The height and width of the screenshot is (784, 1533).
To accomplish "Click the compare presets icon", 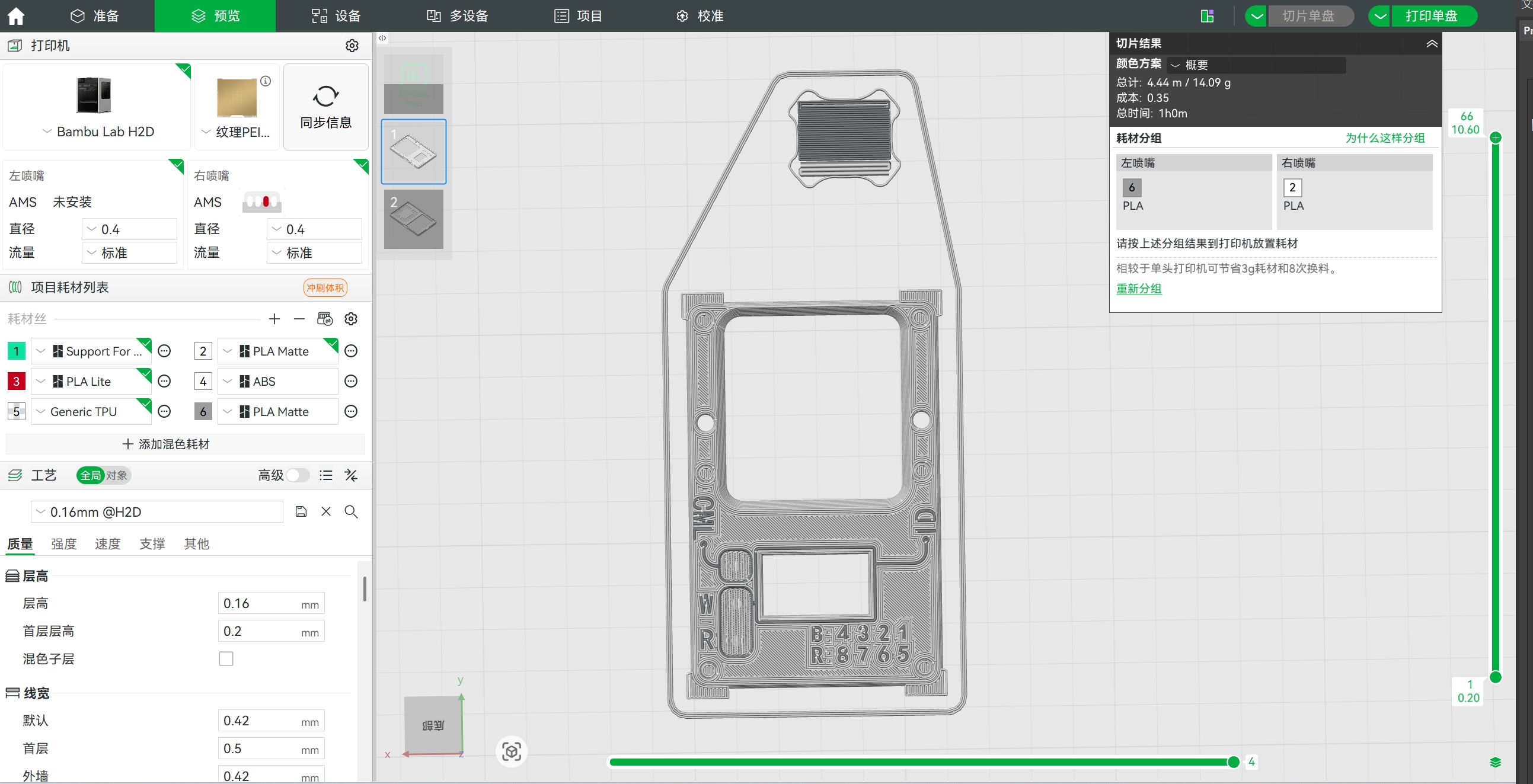I will point(351,476).
